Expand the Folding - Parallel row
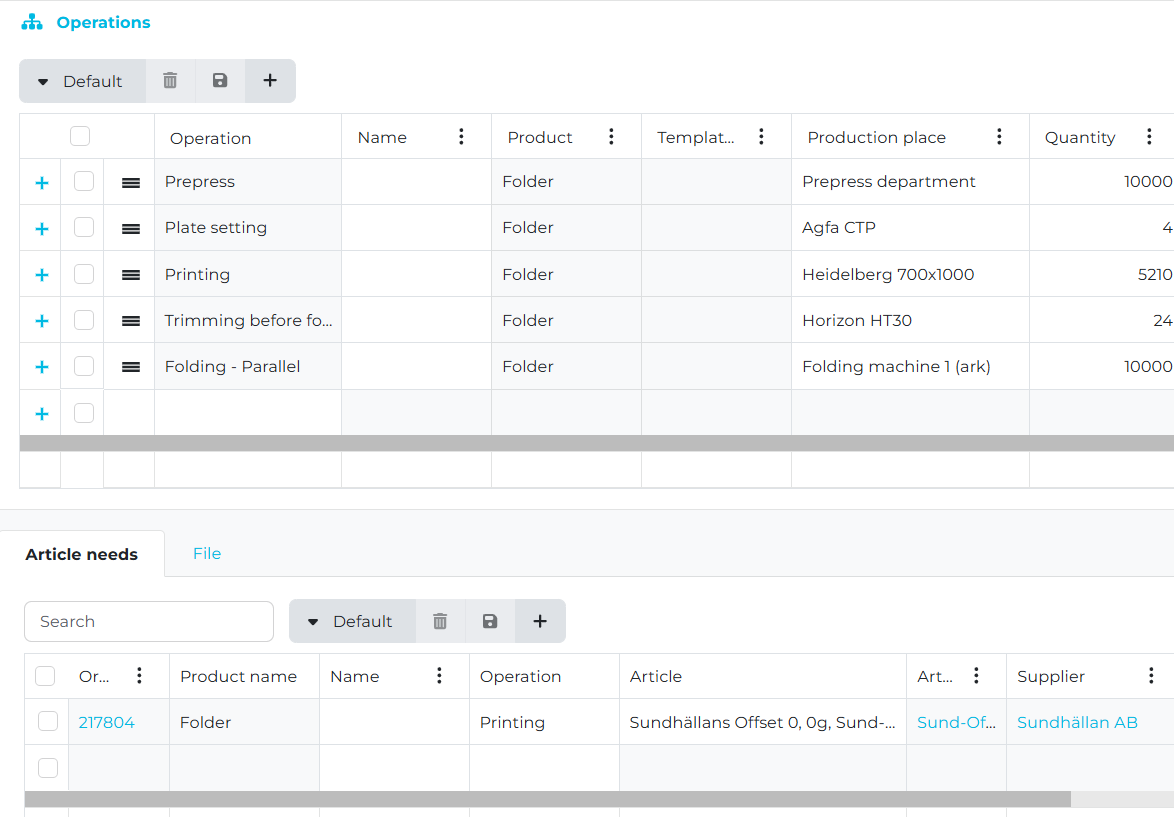 click(x=42, y=367)
